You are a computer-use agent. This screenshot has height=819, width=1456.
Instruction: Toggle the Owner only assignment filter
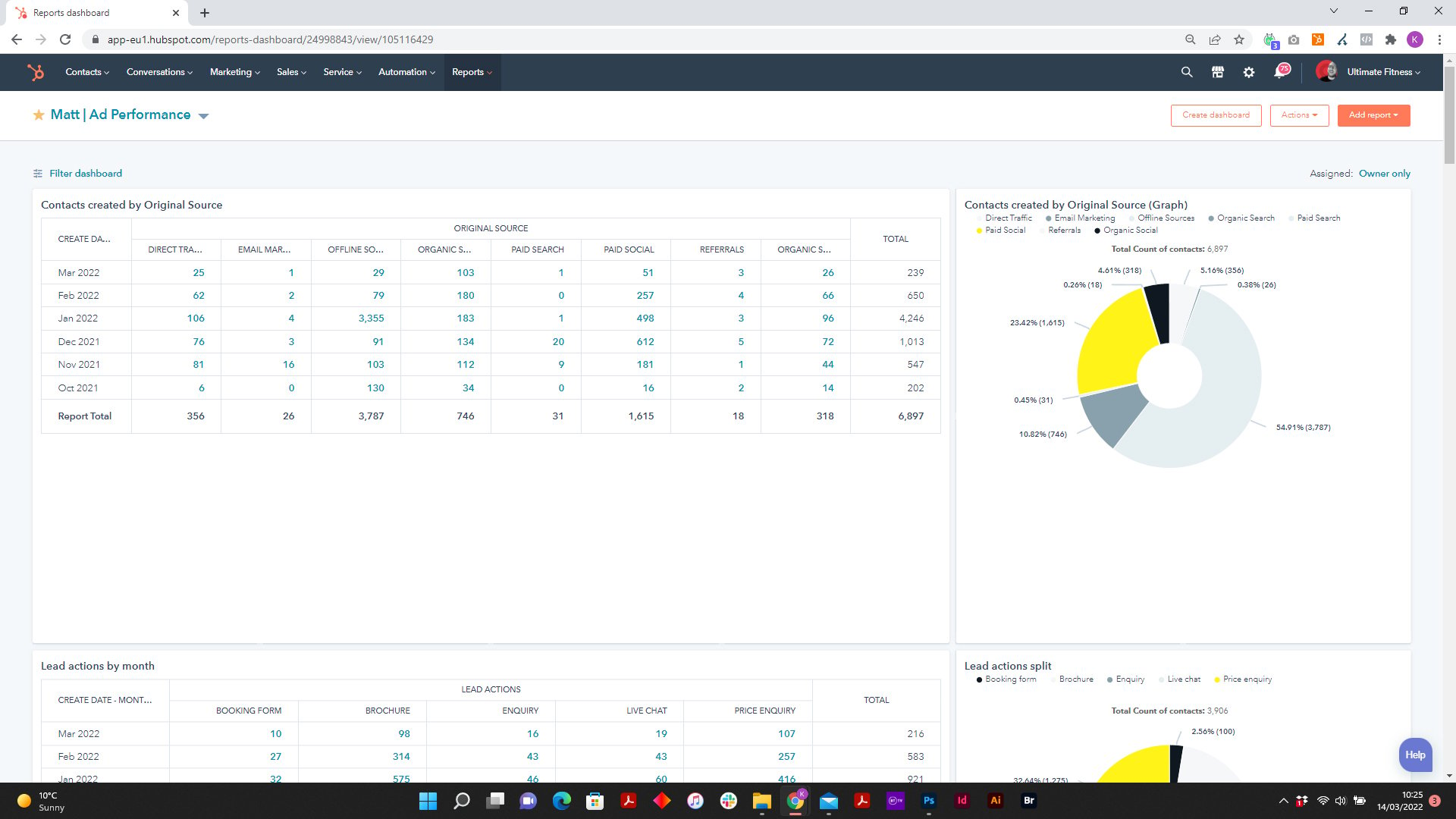point(1384,173)
